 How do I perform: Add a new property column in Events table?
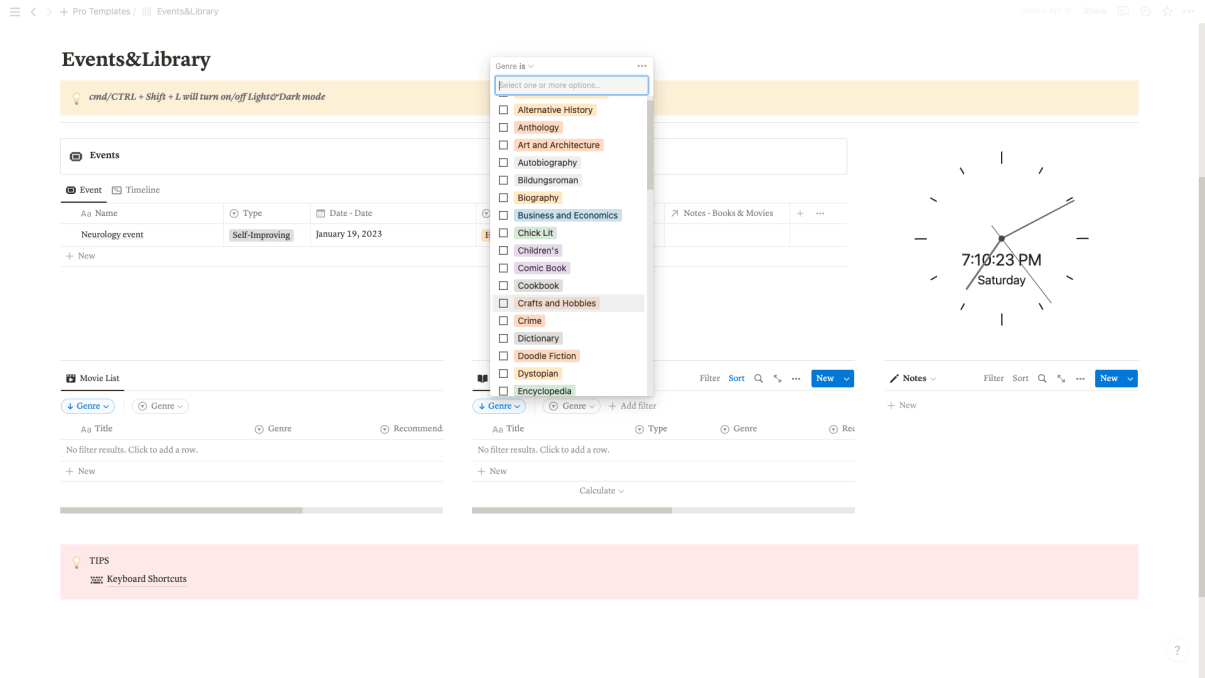point(800,213)
